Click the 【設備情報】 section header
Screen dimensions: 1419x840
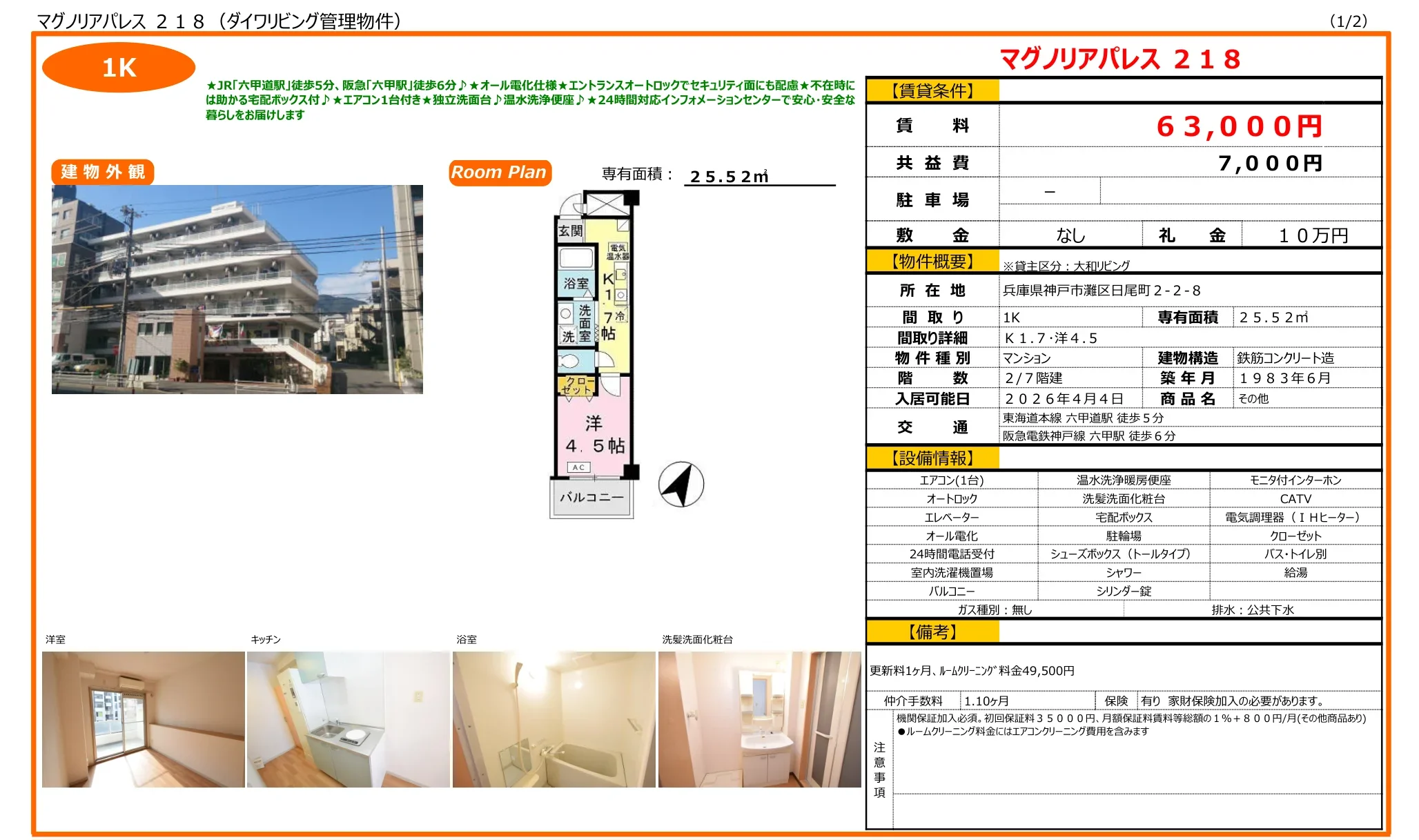point(932,458)
